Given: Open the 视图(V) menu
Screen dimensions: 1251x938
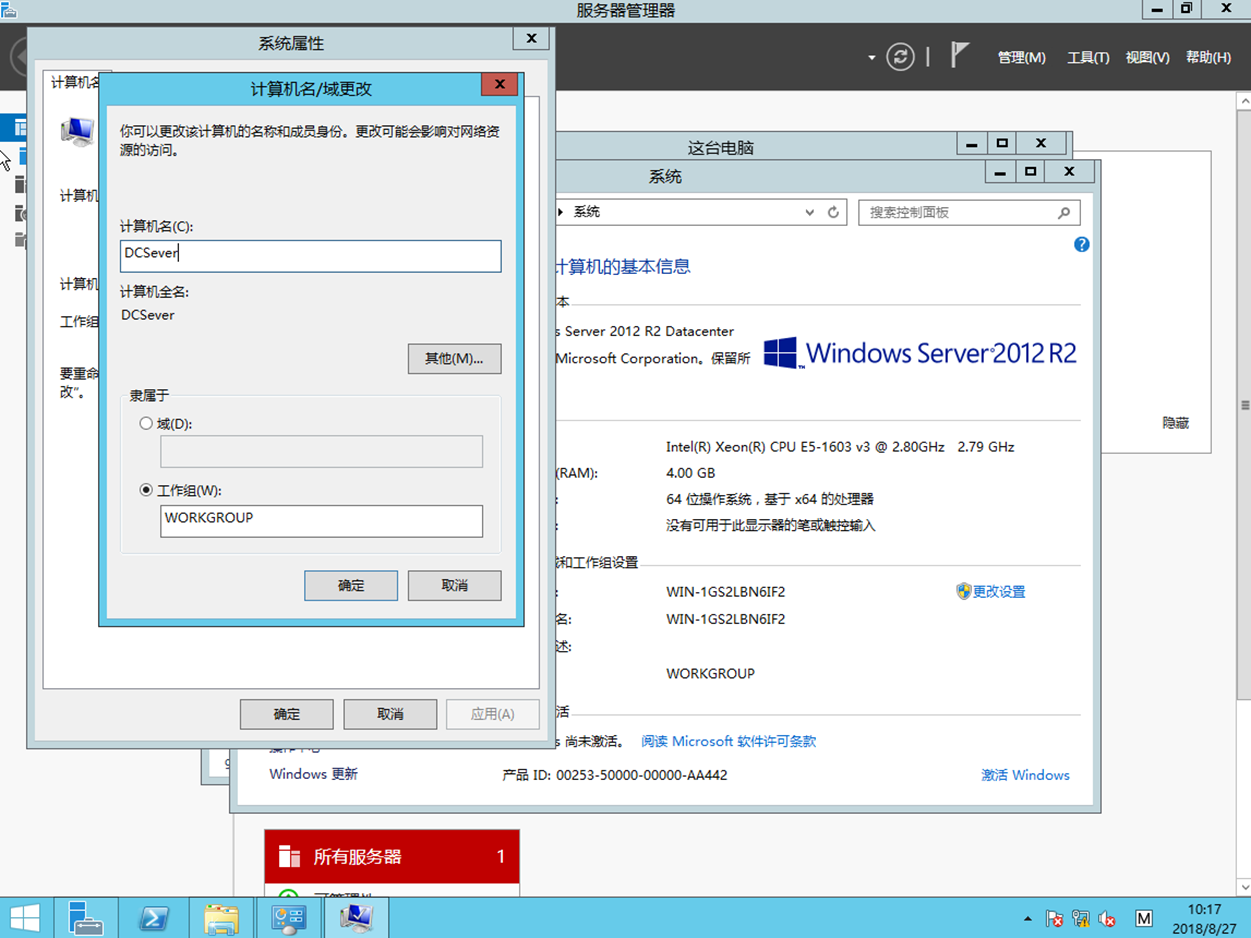Looking at the screenshot, I should click(x=1147, y=58).
